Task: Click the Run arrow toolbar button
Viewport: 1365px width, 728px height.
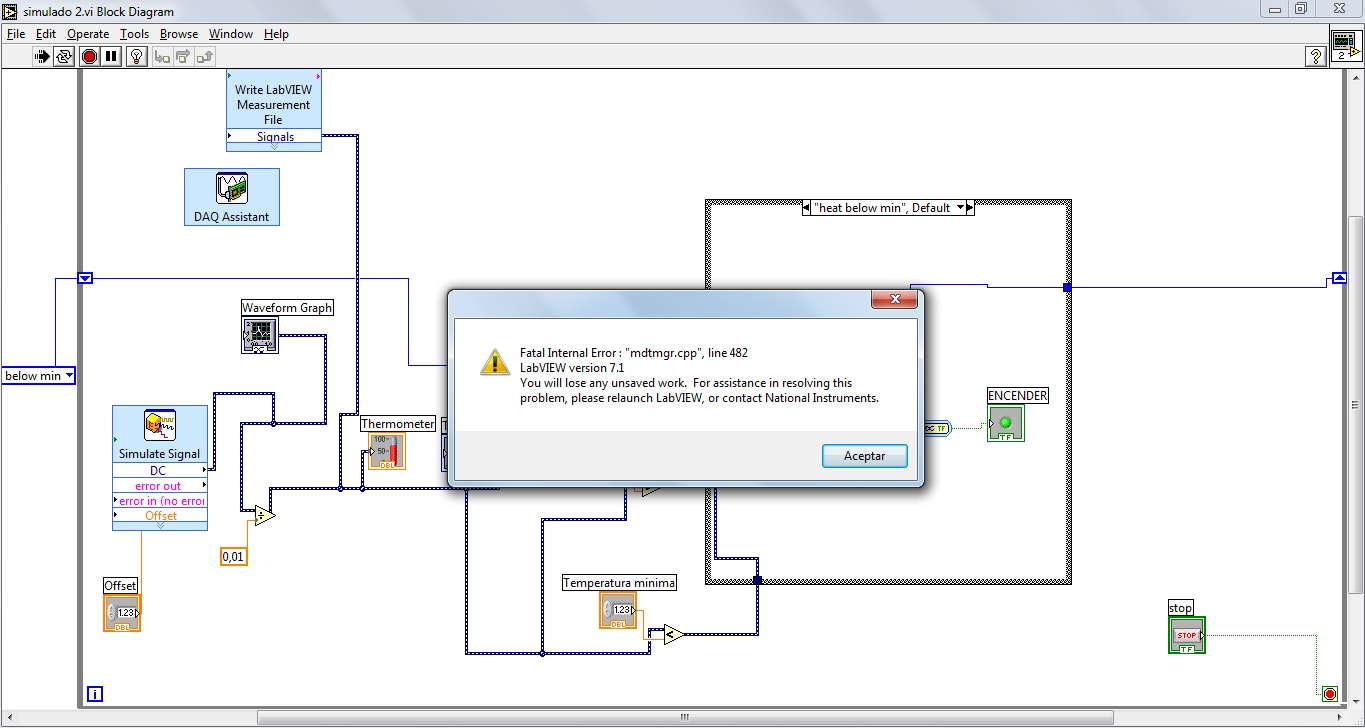Action: tap(41, 57)
